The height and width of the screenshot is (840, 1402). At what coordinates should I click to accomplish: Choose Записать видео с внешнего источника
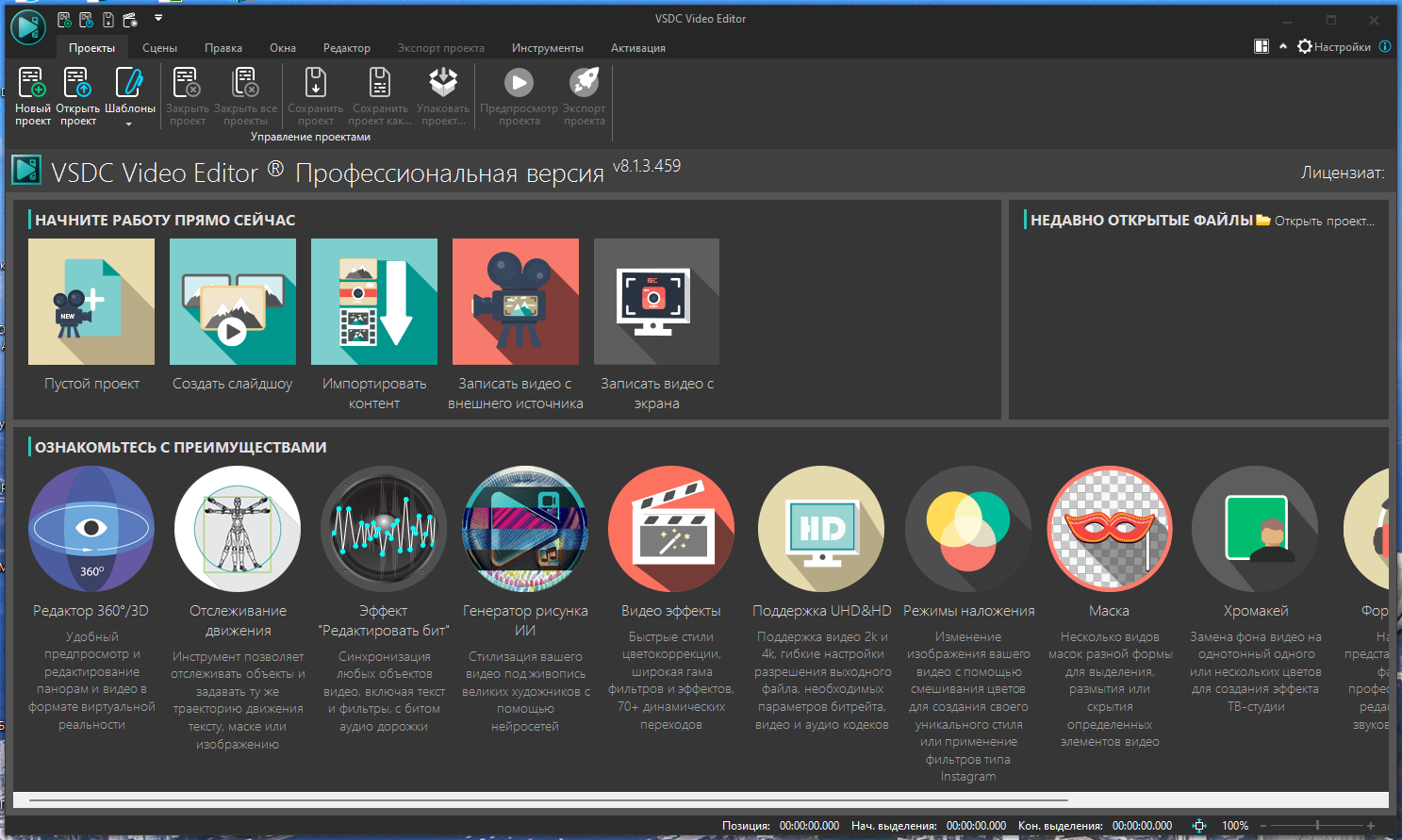point(516,302)
